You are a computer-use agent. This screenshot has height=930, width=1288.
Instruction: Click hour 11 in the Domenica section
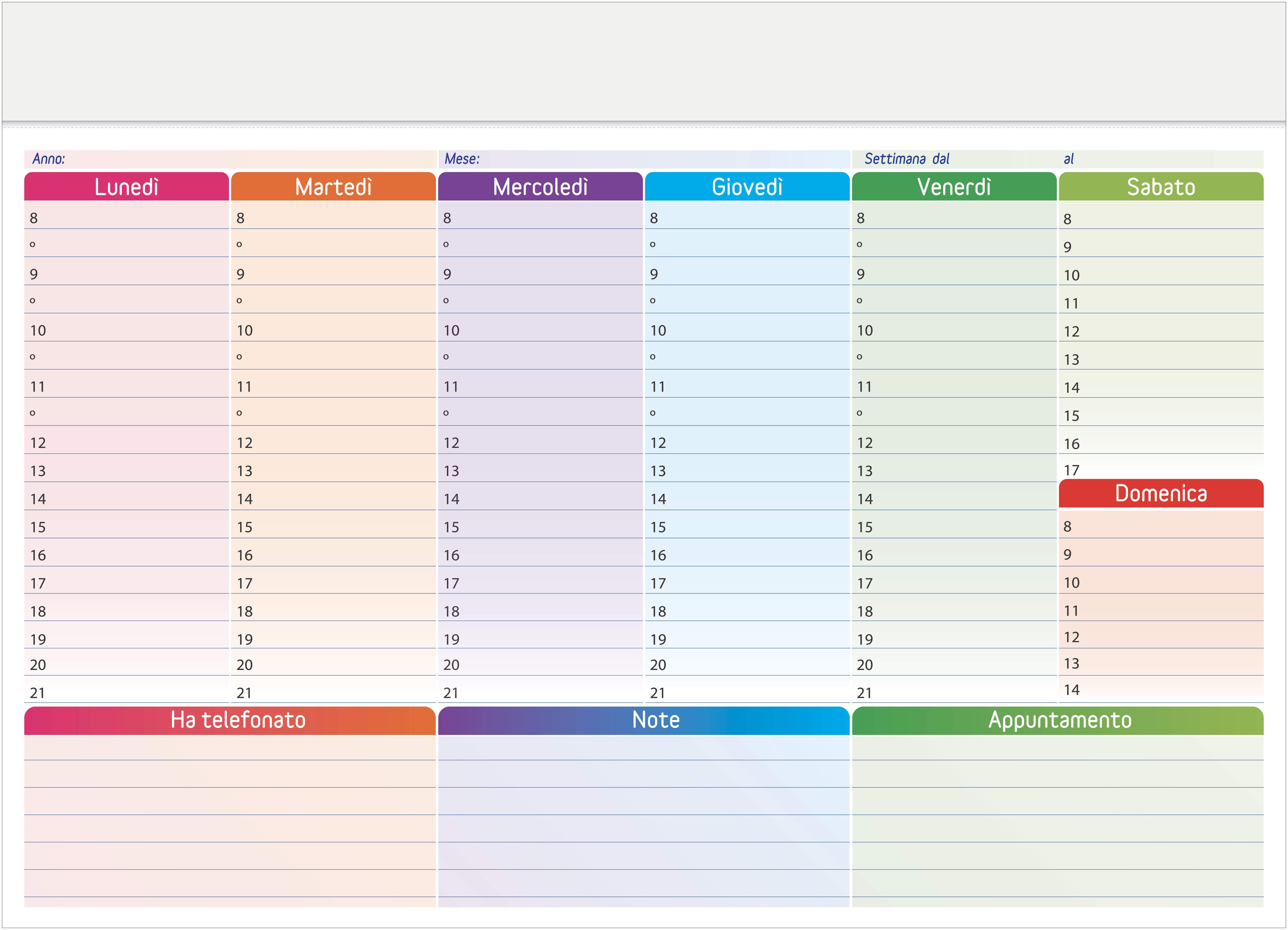click(1161, 608)
